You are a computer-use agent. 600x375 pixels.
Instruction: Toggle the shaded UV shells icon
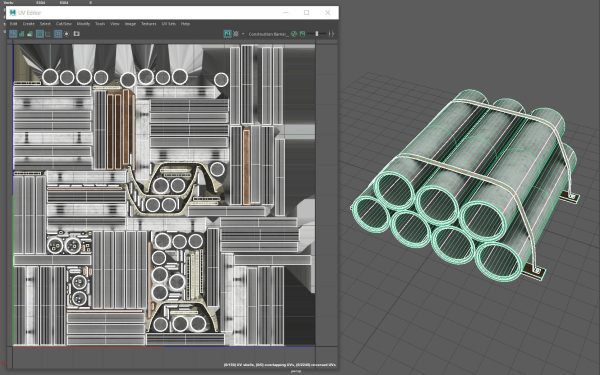pos(21,34)
